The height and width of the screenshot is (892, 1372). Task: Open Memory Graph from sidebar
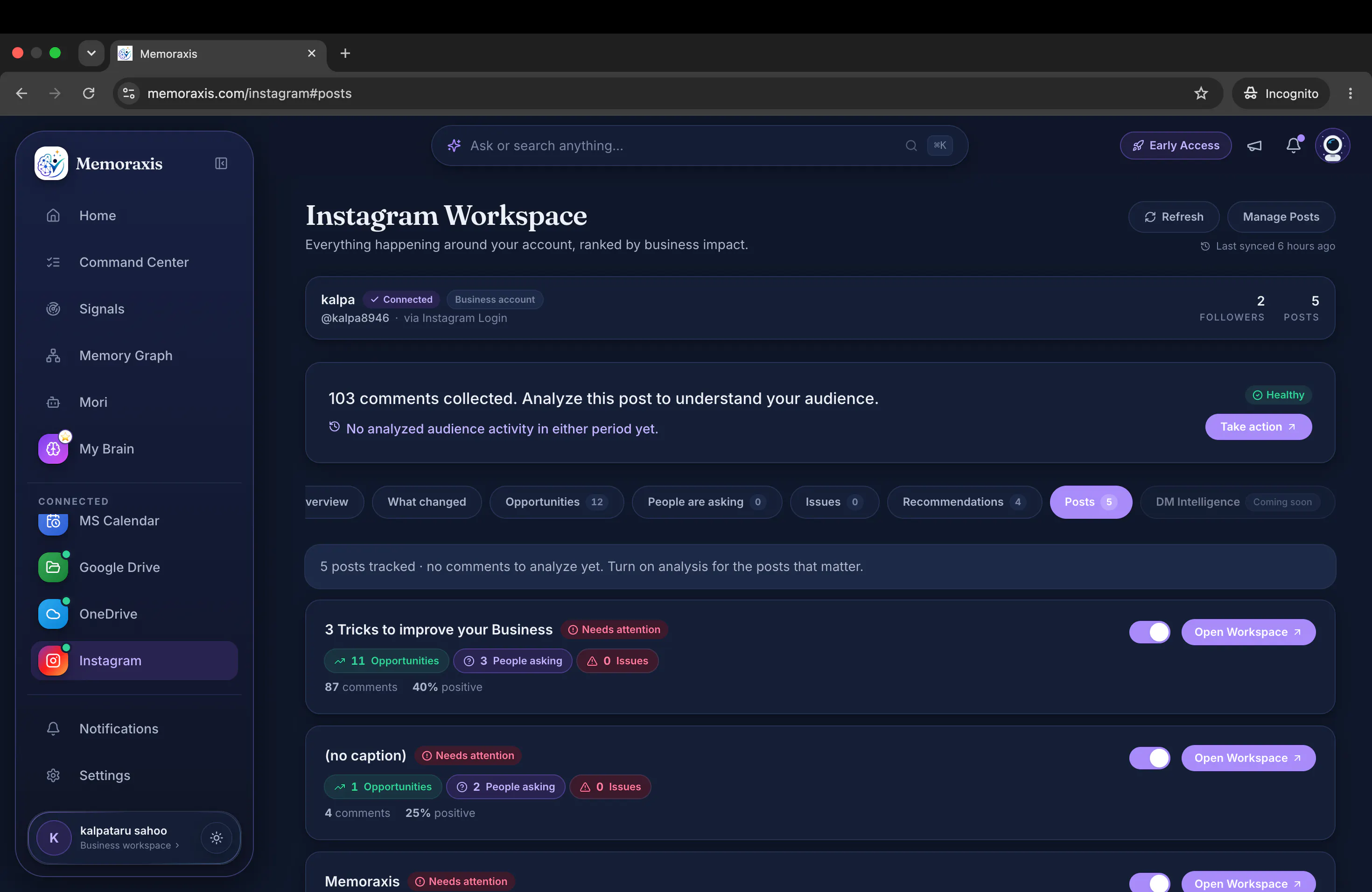(x=134, y=355)
